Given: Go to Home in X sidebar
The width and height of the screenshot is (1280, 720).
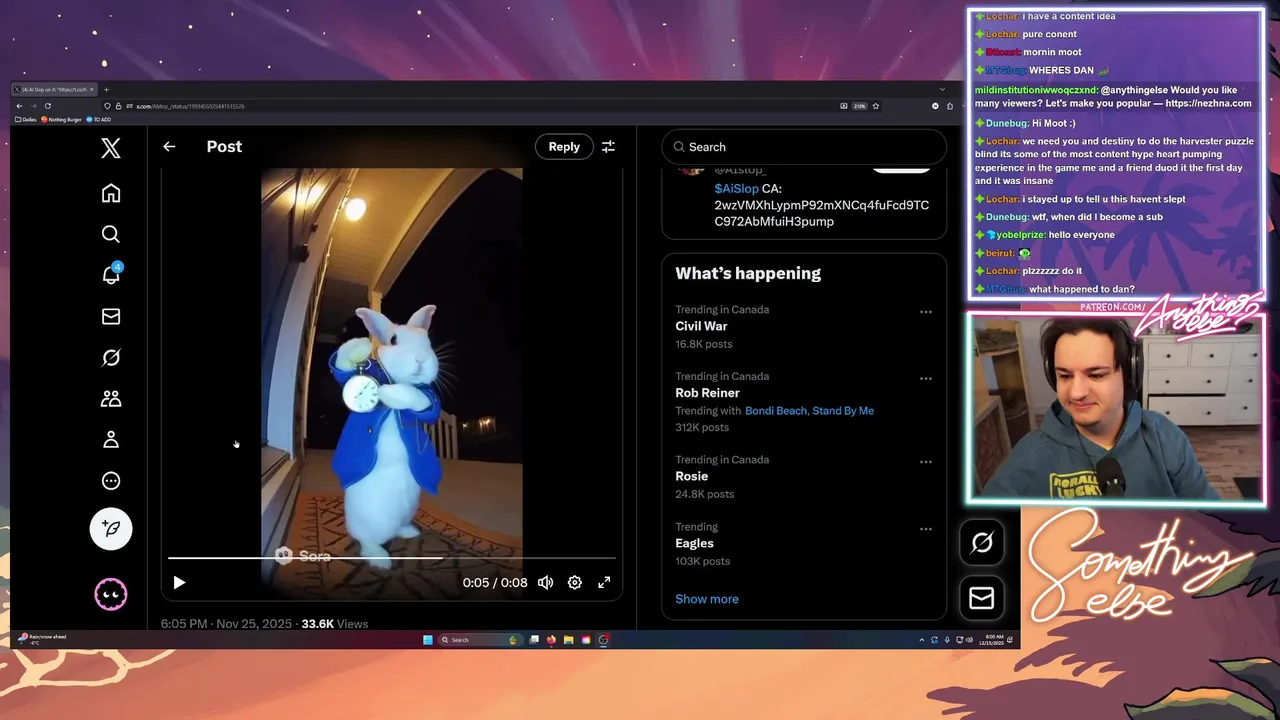Looking at the screenshot, I should 111,193.
